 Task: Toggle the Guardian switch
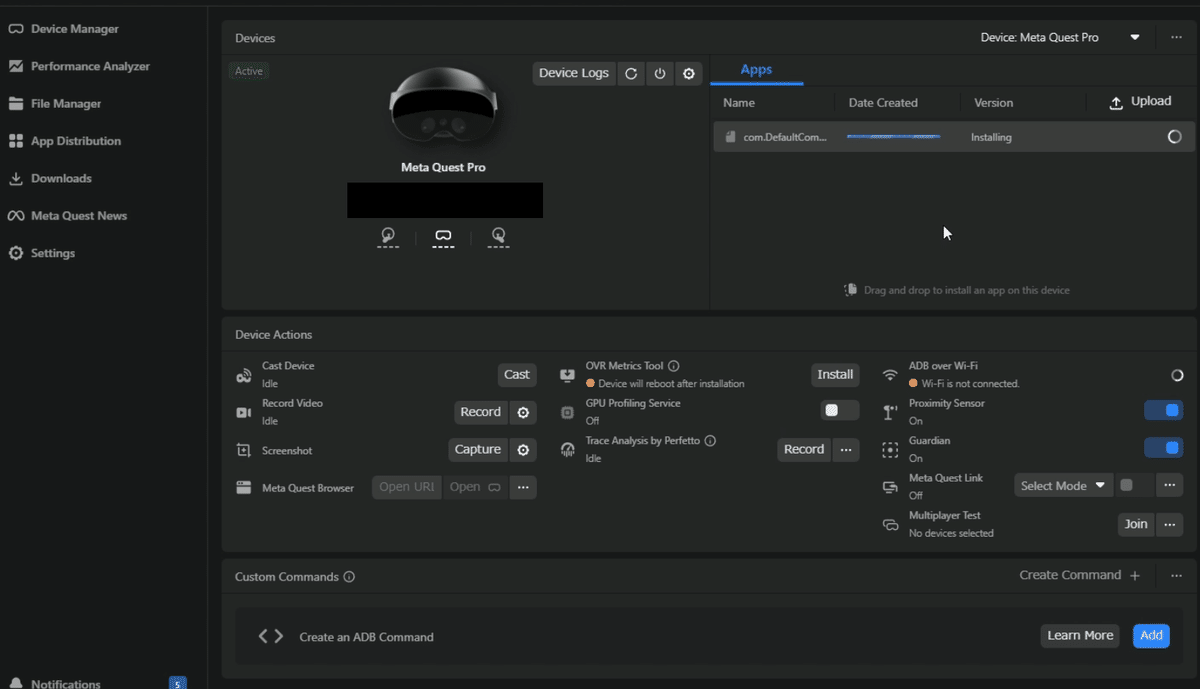tap(1163, 448)
